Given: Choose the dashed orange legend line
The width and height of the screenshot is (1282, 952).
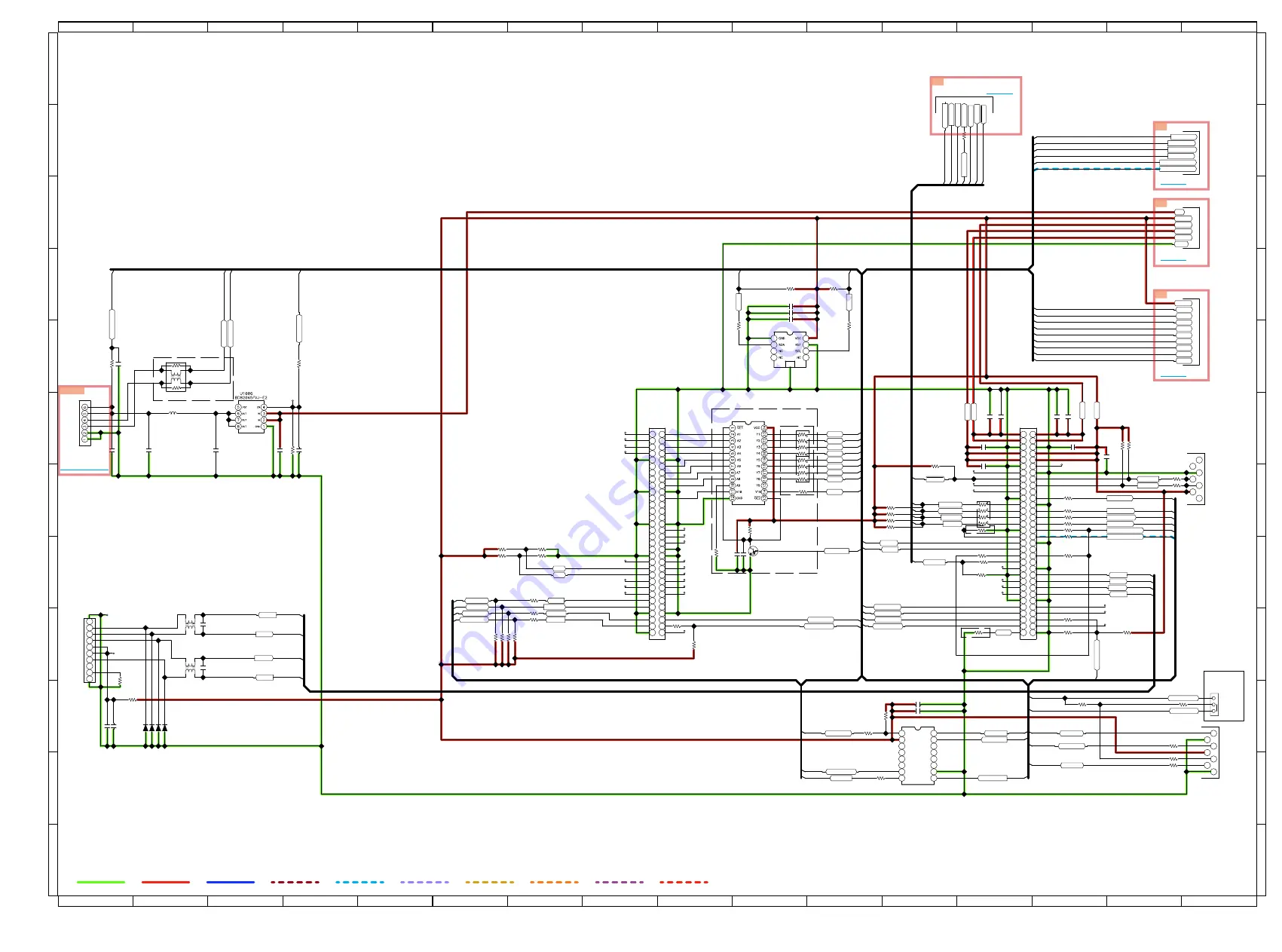Looking at the screenshot, I should (x=555, y=882).
